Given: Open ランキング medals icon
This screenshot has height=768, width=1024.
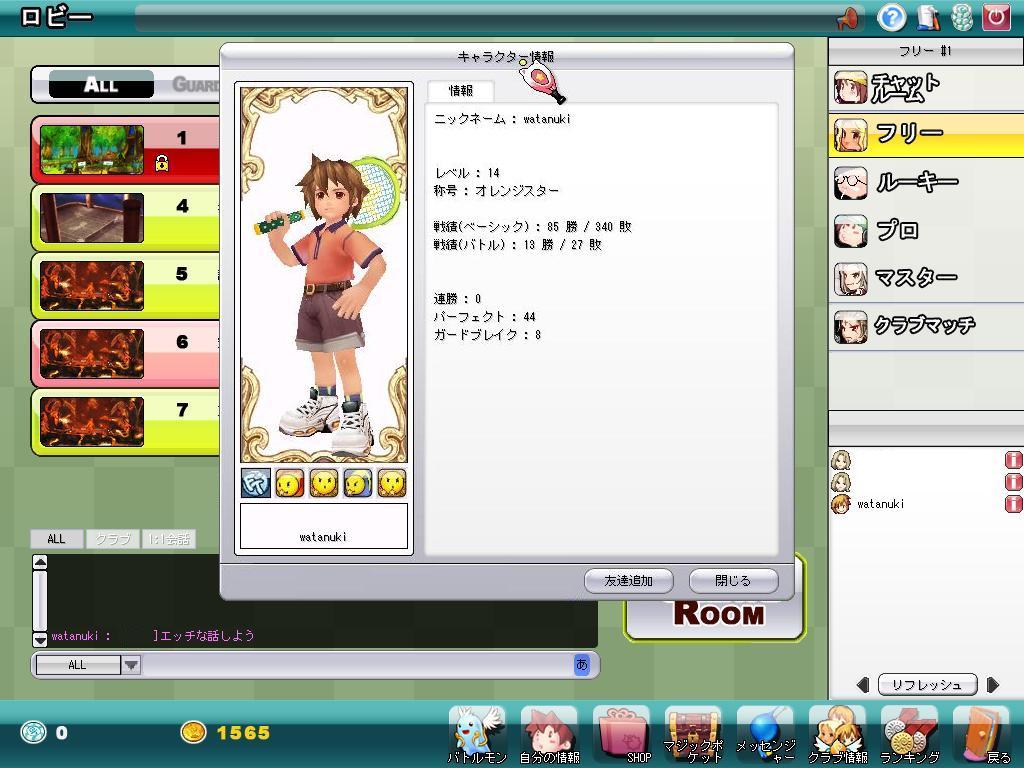Looking at the screenshot, I should pos(909,735).
